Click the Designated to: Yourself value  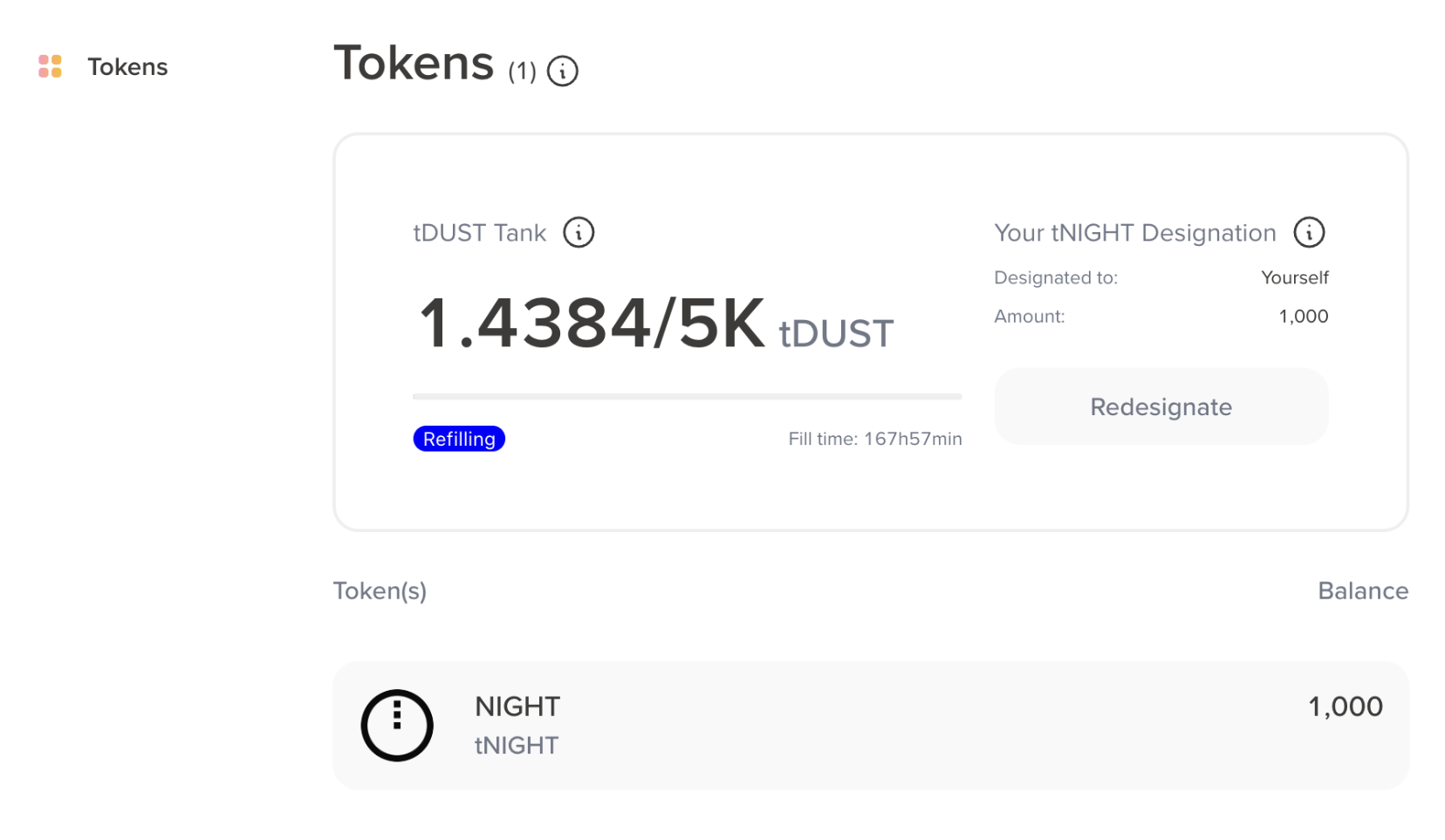click(x=1295, y=277)
